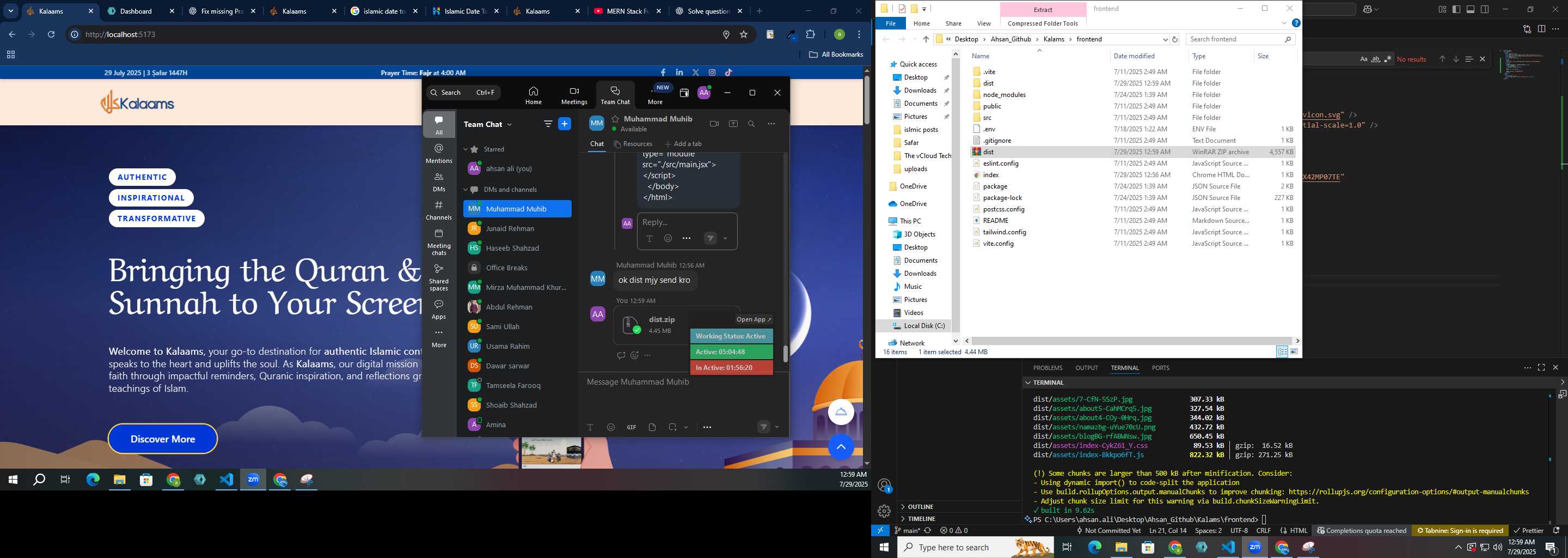Screen dimensions: 1568x558
Task: Toggle Match Whole Word in VS Code find widget
Action: (x=1376, y=59)
